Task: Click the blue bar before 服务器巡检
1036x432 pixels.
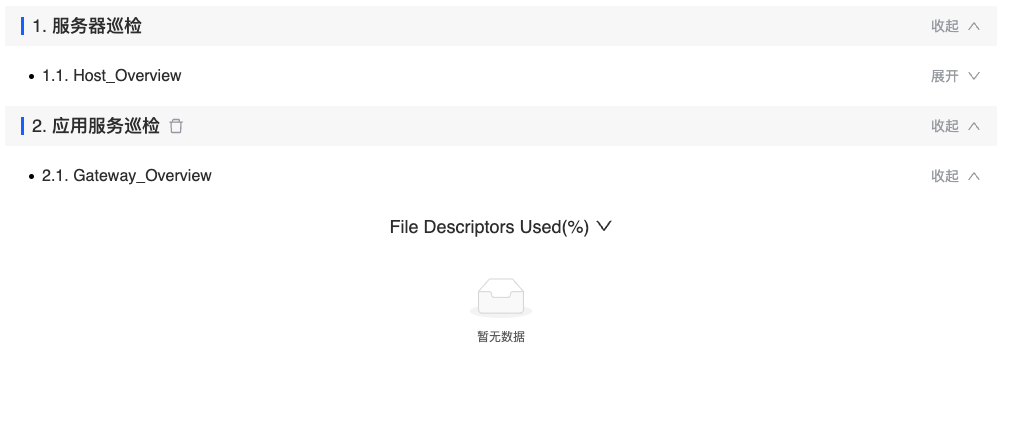Action: [x=22, y=26]
